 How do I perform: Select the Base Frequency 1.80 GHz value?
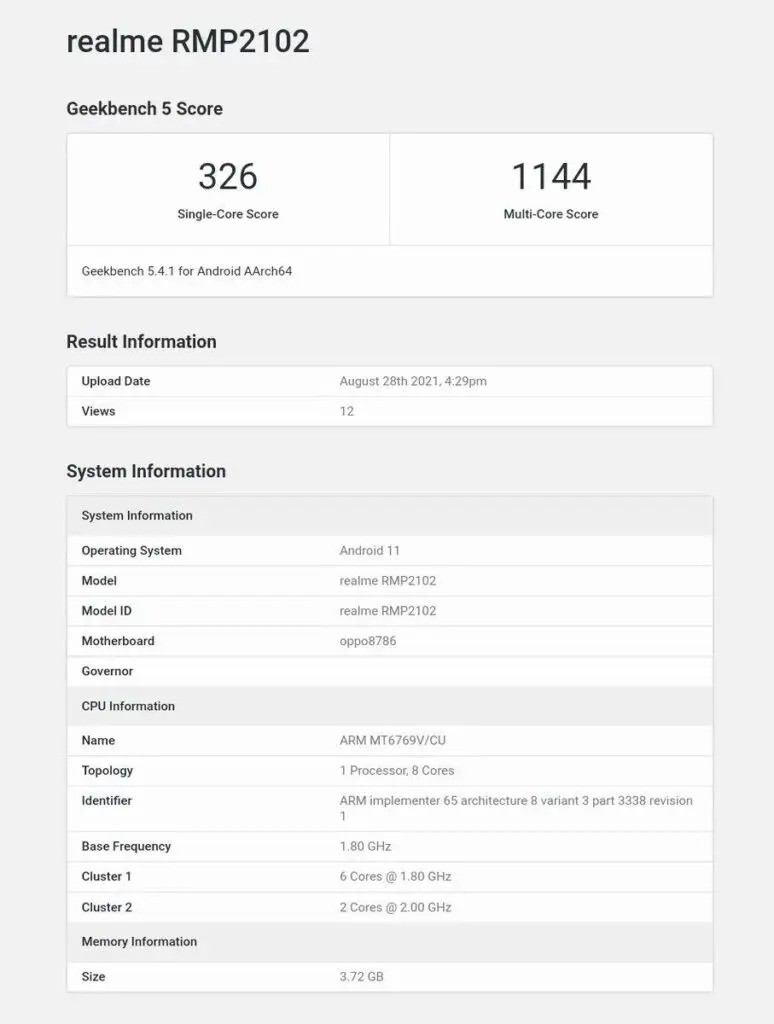tap(365, 846)
